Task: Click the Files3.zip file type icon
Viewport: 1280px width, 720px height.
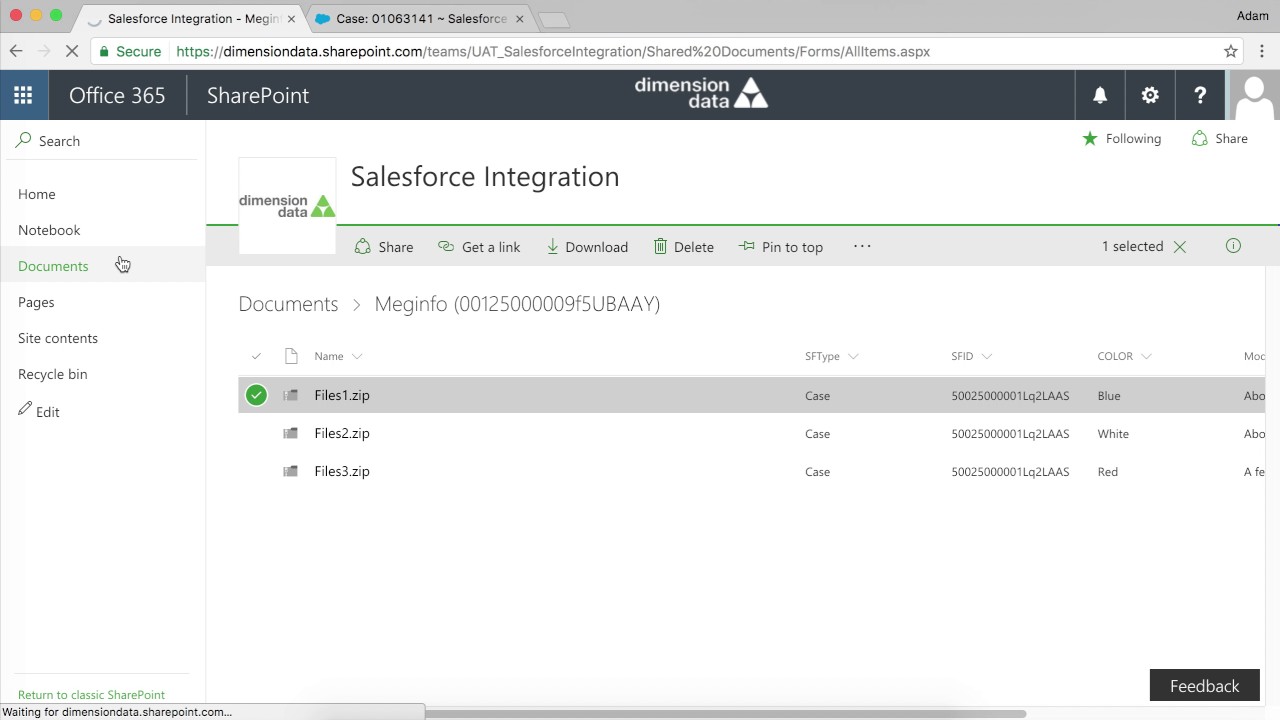Action: (290, 471)
